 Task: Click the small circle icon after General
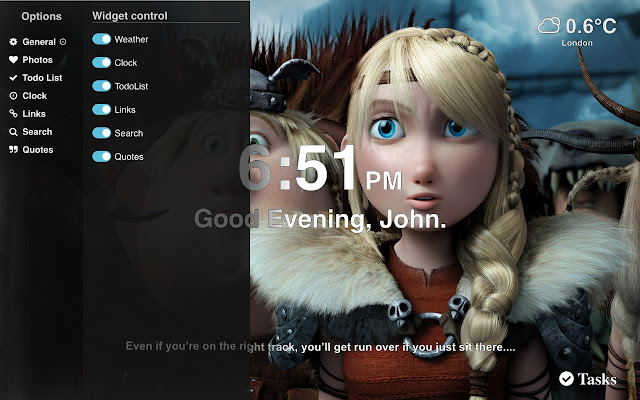coord(63,42)
